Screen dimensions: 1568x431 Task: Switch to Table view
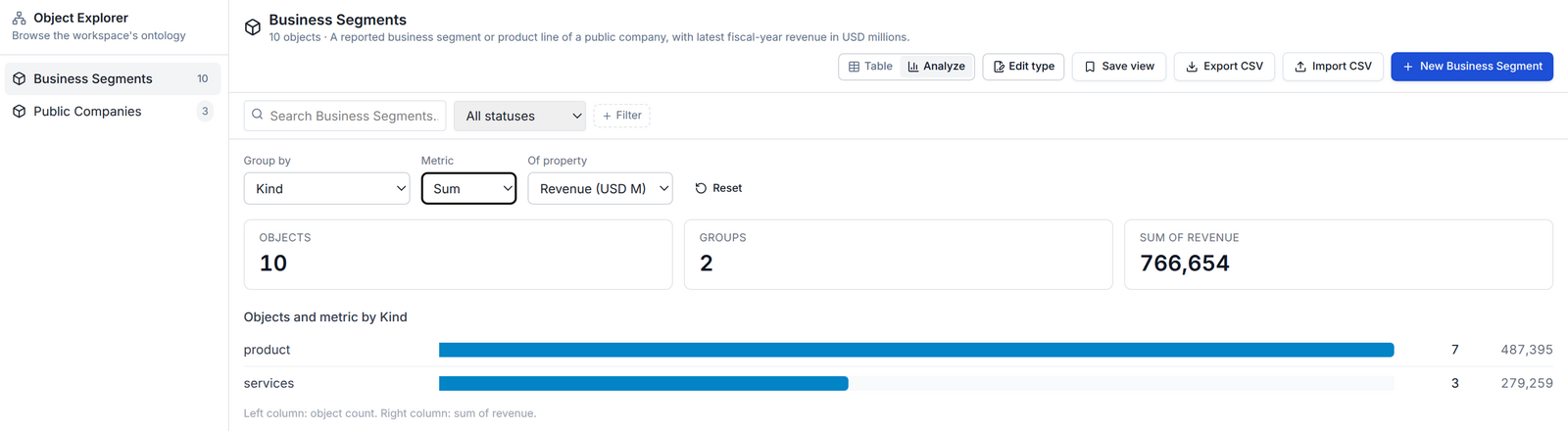(870, 67)
